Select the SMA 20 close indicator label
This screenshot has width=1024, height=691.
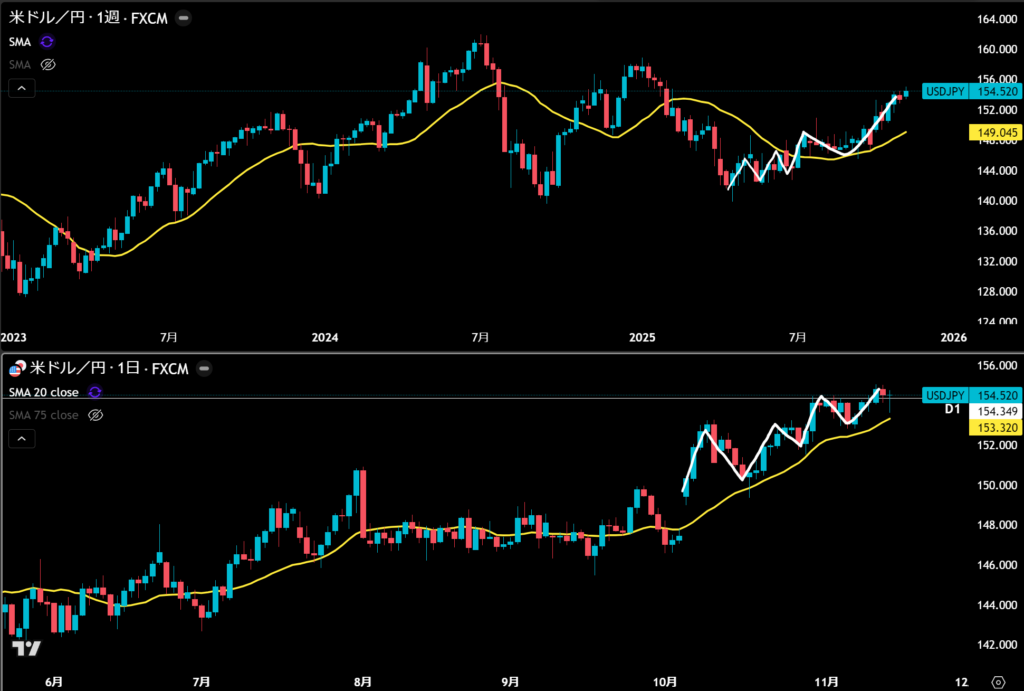tap(44, 392)
